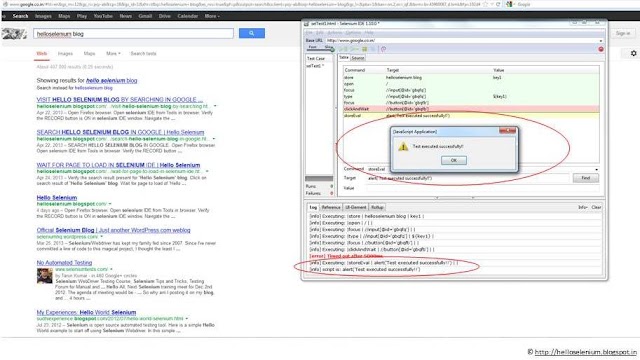Click Play current test case icon in Selenium IDE

(354, 49)
